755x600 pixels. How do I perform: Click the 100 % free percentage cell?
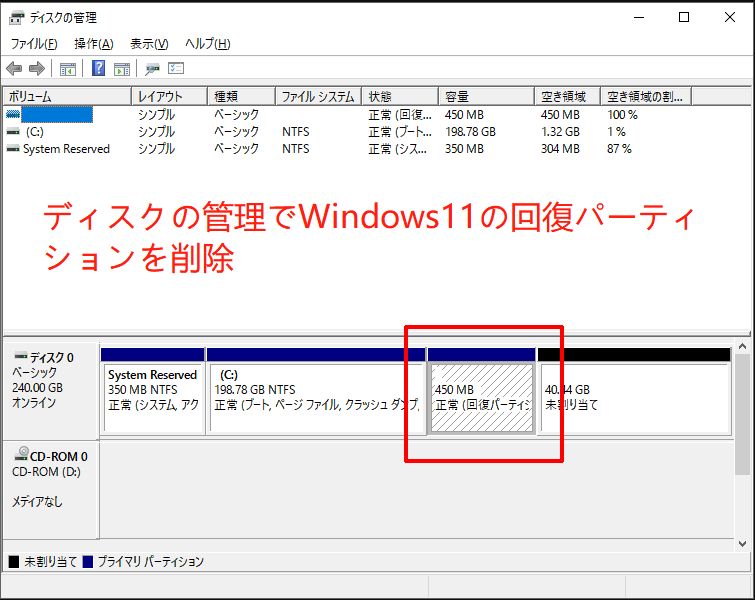[x=622, y=115]
